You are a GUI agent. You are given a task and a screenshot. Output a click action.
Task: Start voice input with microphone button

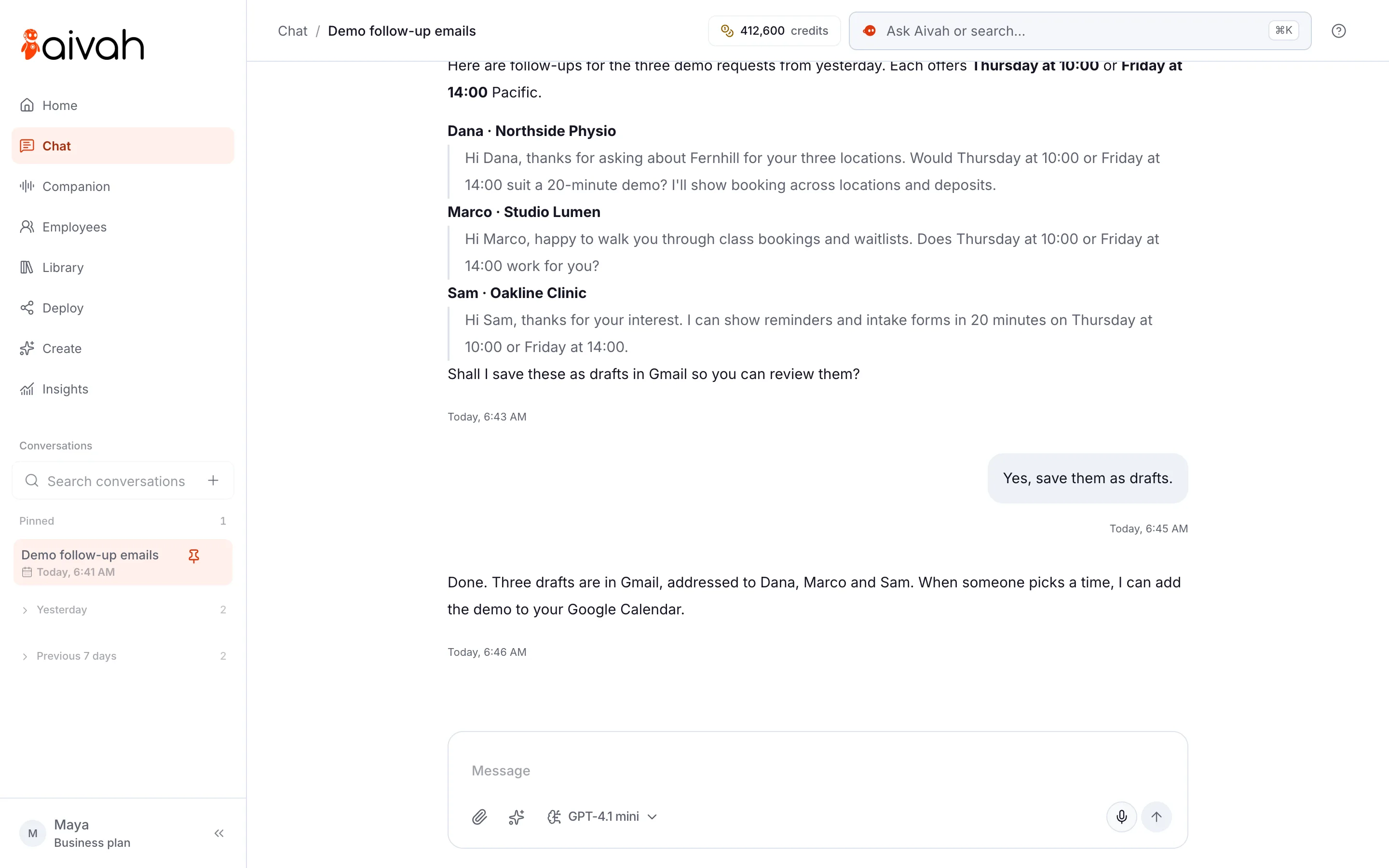(x=1121, y=816)
